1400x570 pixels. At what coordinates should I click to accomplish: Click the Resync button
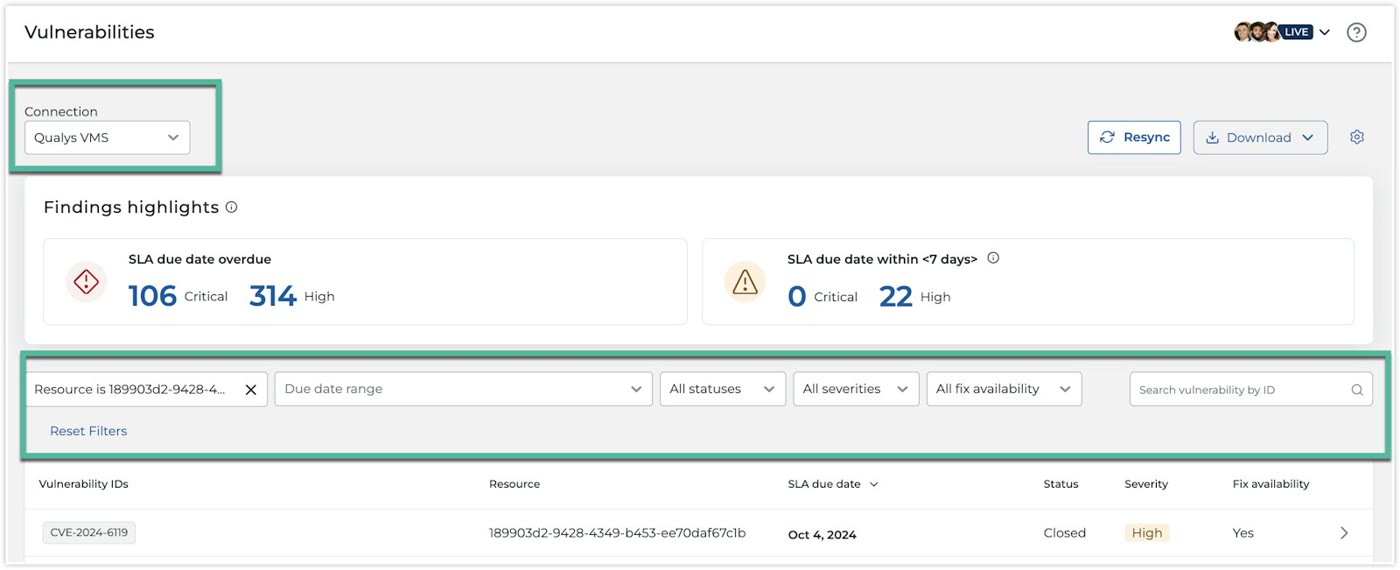point(1134,137)
